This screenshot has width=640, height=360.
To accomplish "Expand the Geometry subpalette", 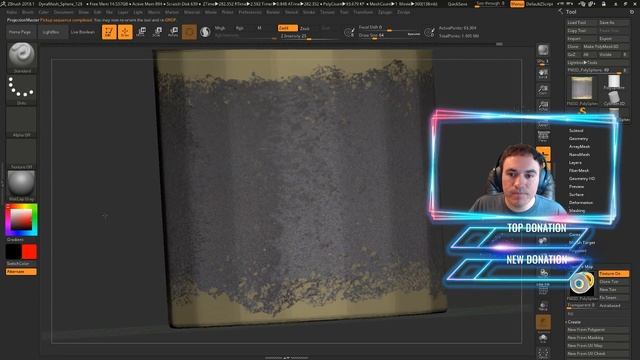I will [x=578, y=139].
